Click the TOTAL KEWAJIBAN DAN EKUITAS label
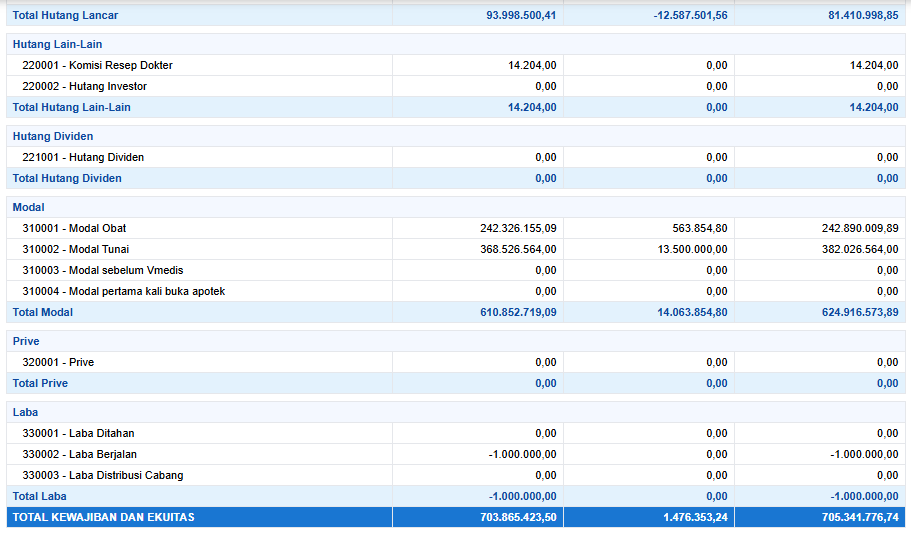This screenshot has height=534, width=911. [103, 517]
